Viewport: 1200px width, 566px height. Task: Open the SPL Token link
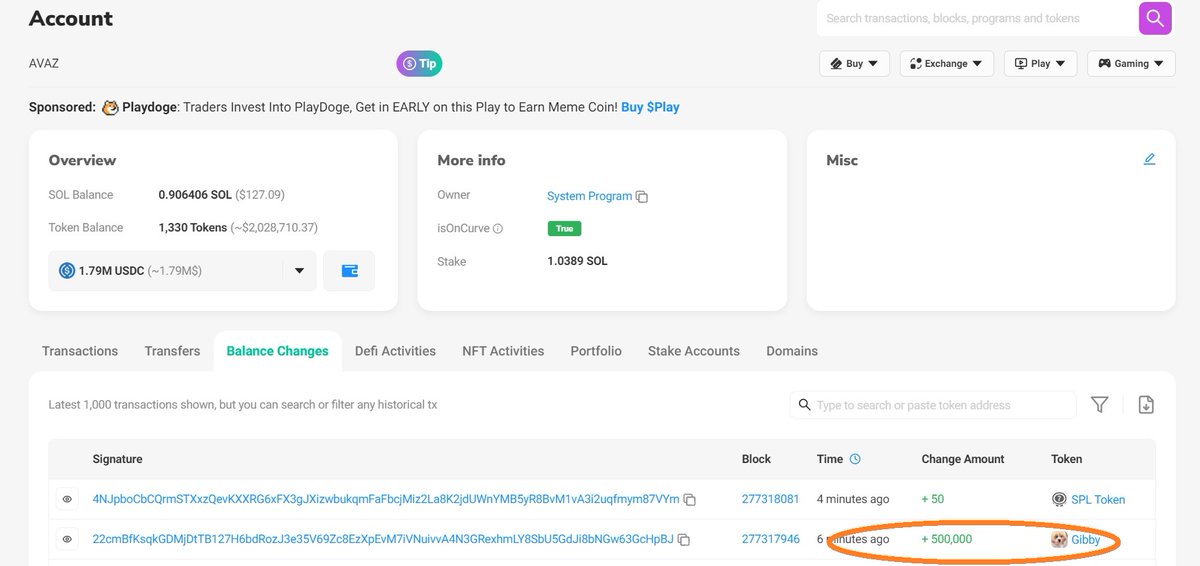[x=1098, y=499]
